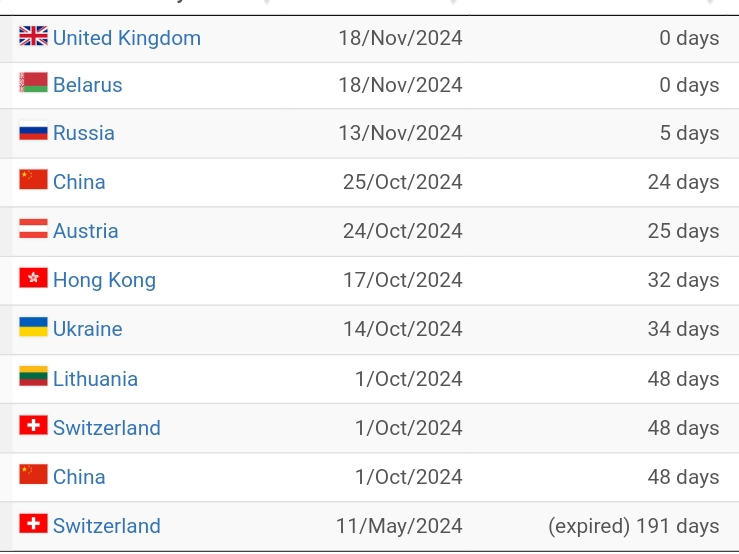
Task: Open the Hong Kong link
Action: pos(104,280)
